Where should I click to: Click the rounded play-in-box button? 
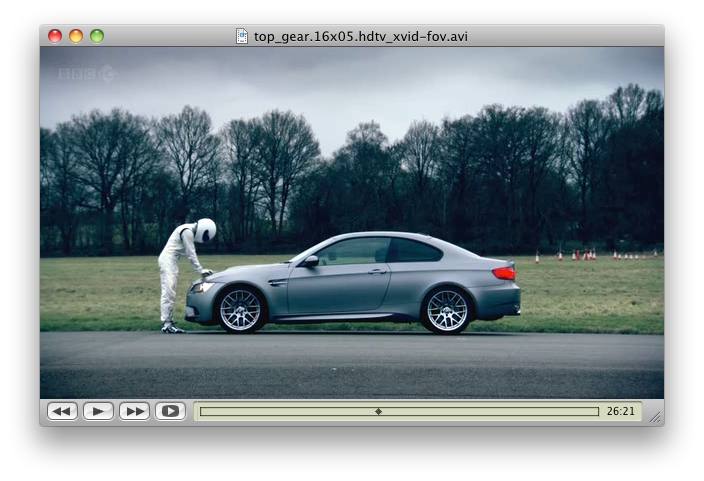[x=170, y=411]
